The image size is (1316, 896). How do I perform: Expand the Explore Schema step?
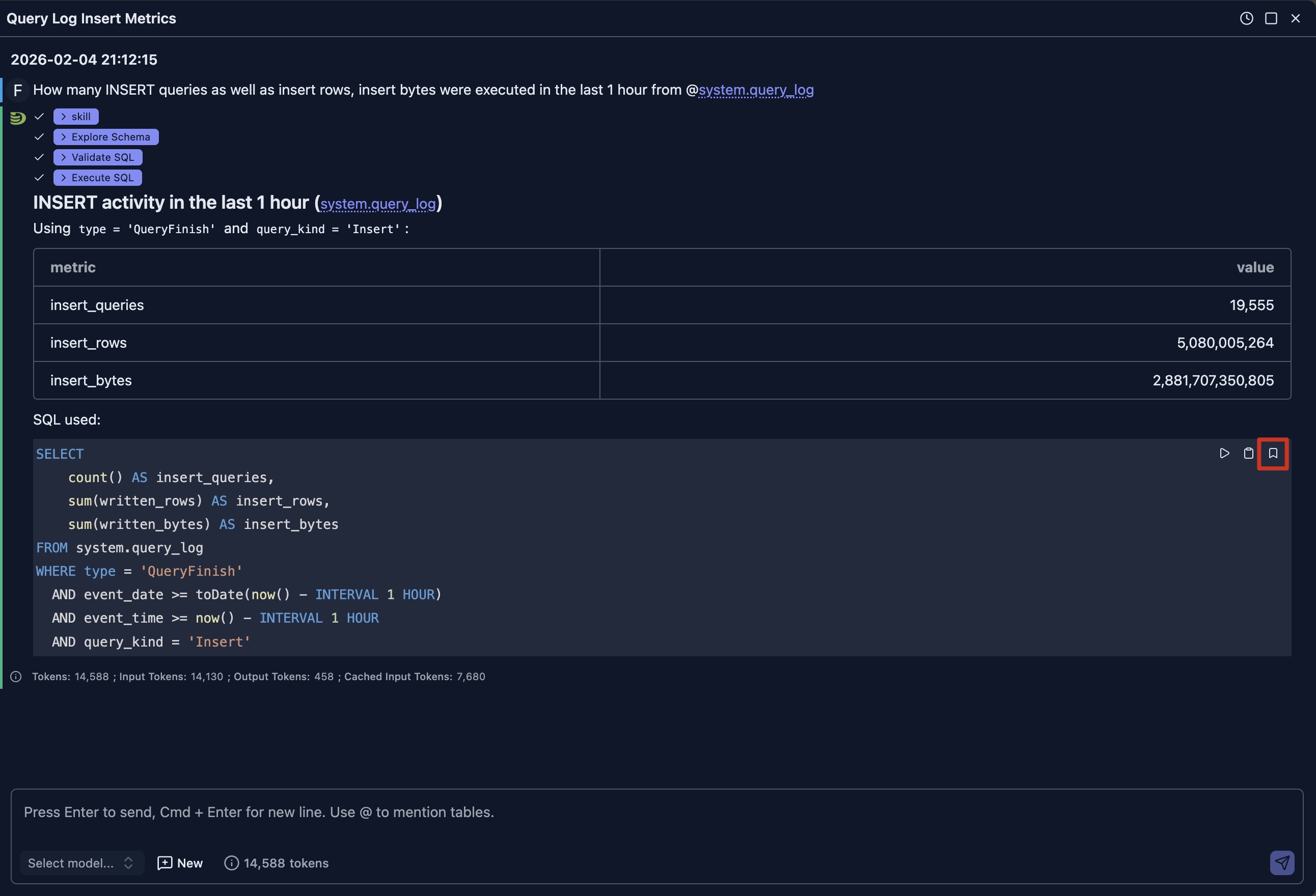(x=106, y=137)
